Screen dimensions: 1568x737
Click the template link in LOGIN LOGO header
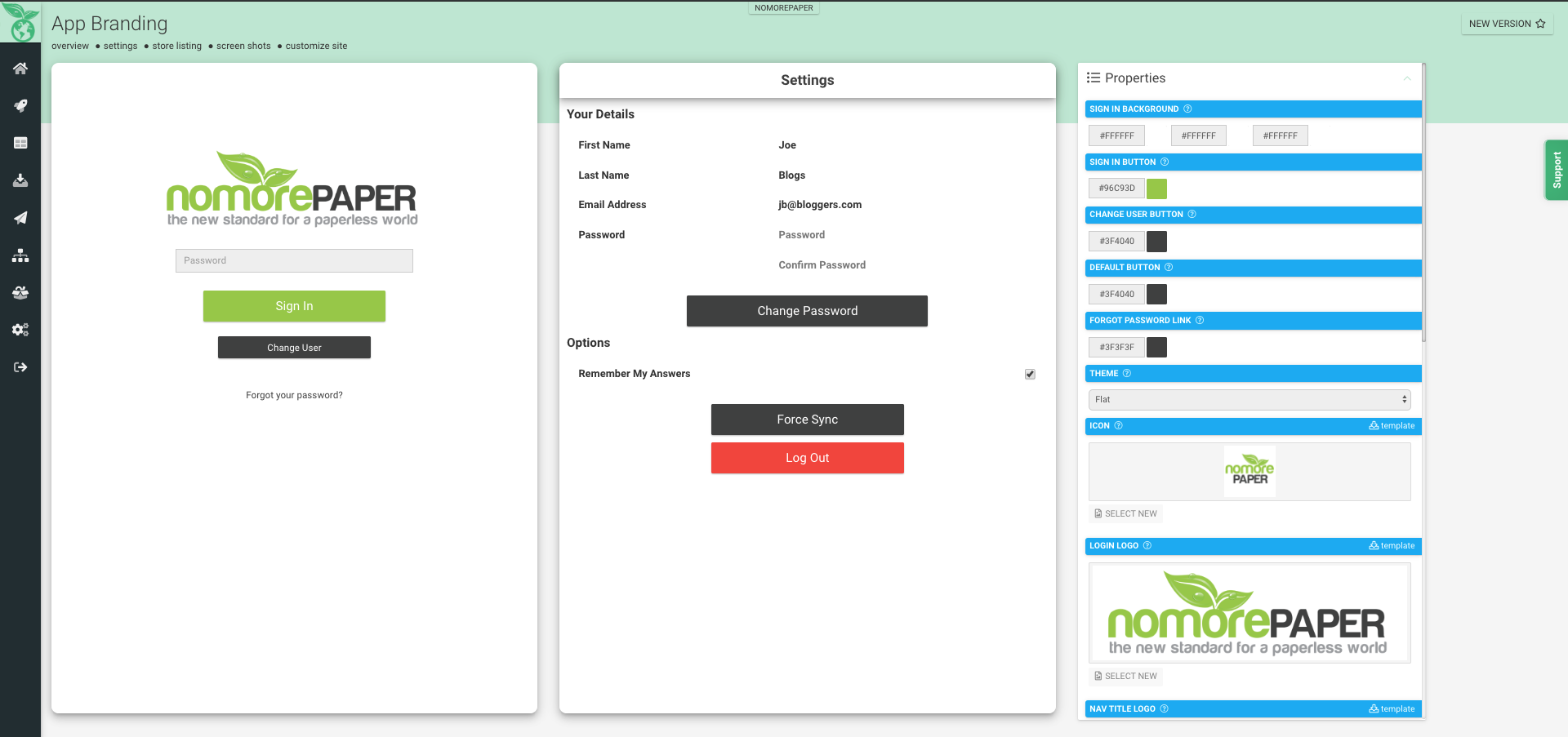(1392, 545)
